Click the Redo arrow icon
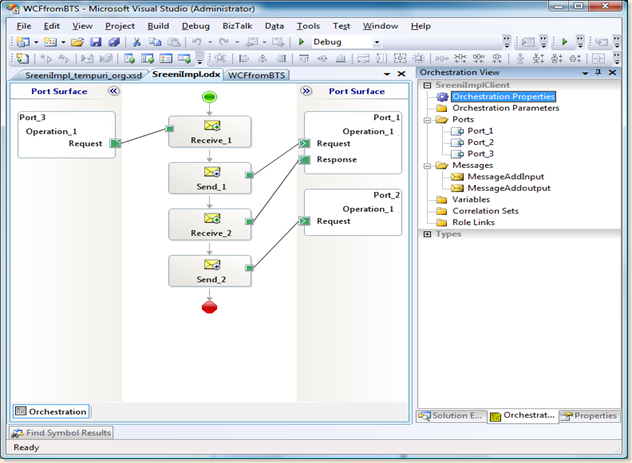Viewport: 632px width, 463px height. pyautogui.click(x=224, y=42)
